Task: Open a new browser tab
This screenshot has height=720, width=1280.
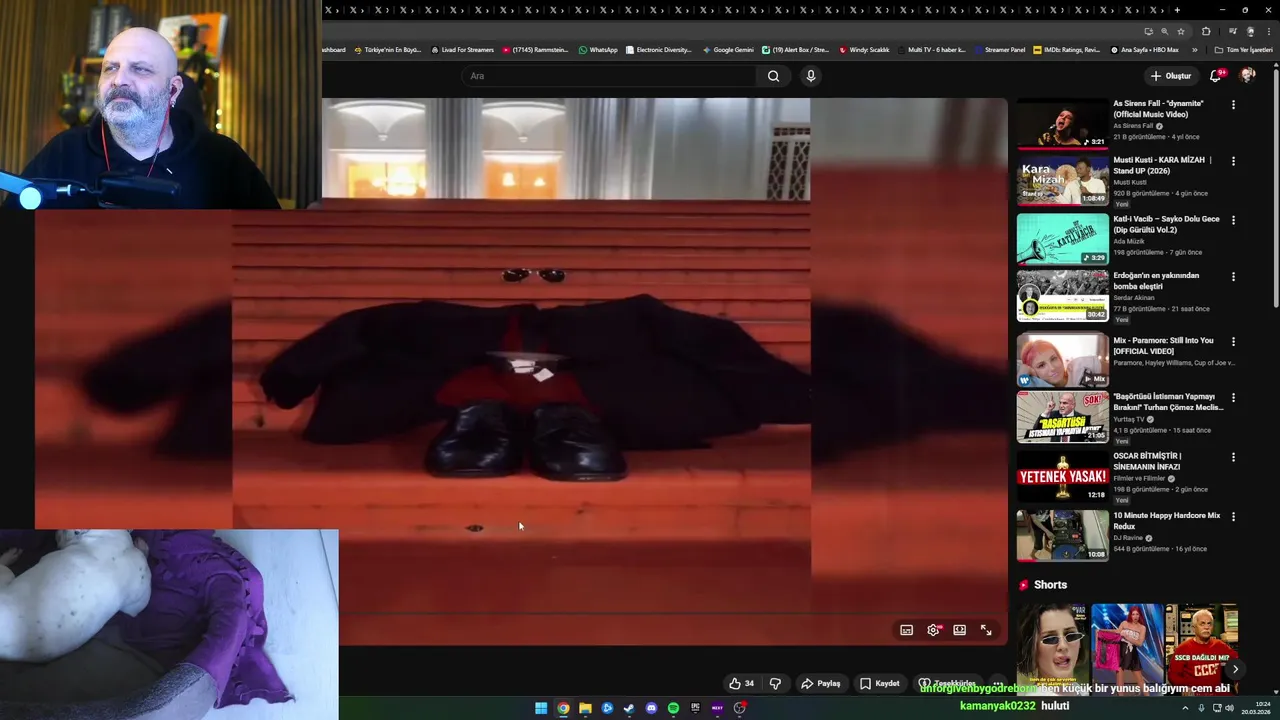Action: (1177, 10)
